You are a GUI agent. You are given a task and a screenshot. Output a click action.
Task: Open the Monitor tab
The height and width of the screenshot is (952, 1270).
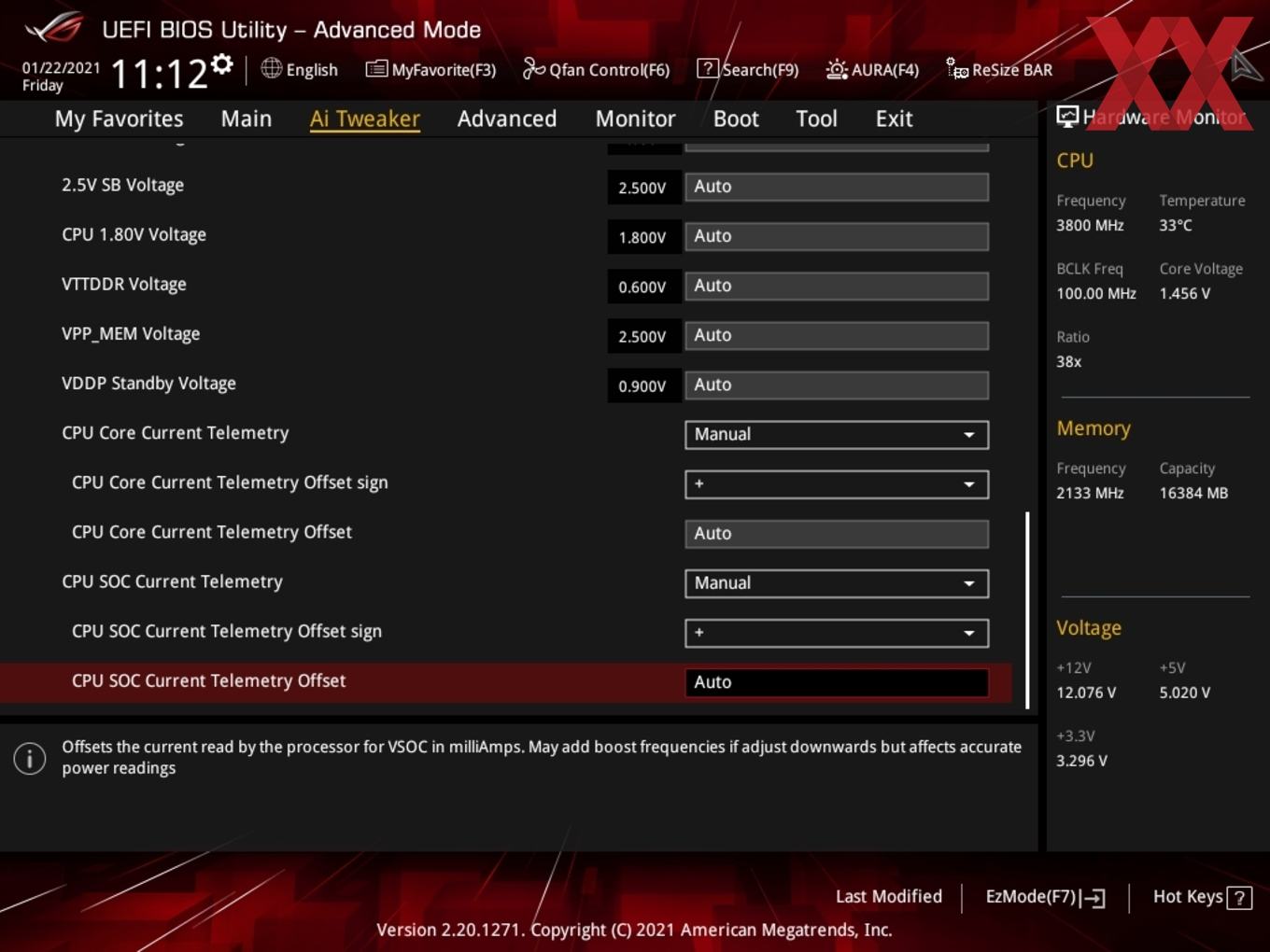tap(635, 119)
